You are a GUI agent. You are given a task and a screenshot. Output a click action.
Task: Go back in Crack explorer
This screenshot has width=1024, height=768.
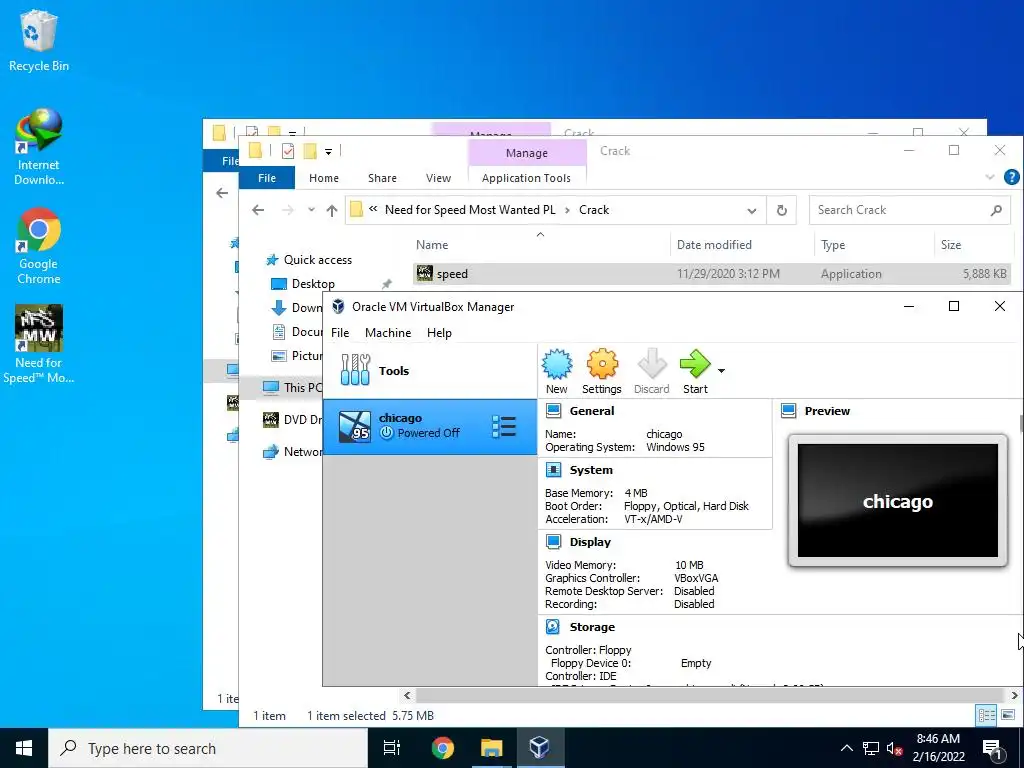258,210
